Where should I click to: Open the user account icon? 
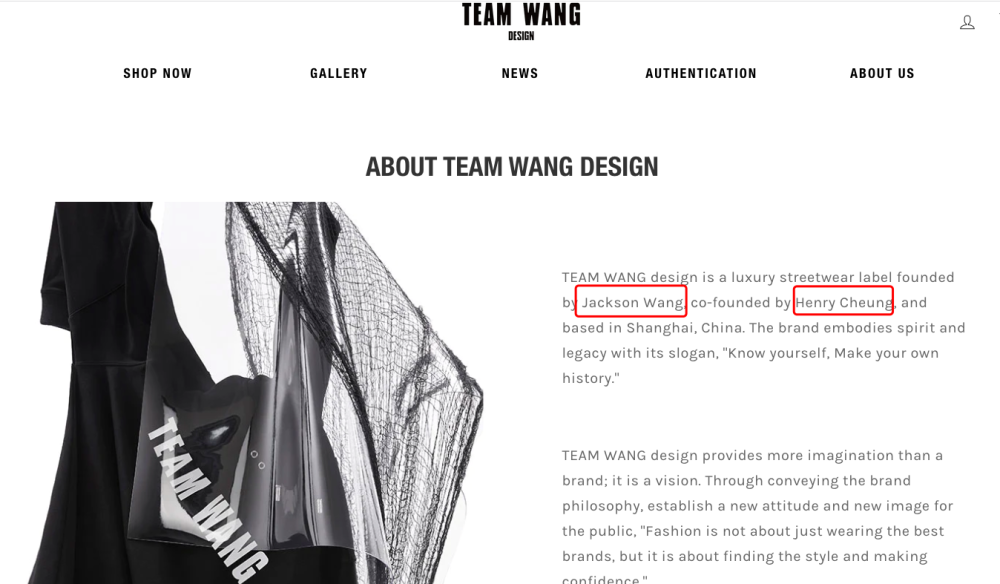click(967, 23)
